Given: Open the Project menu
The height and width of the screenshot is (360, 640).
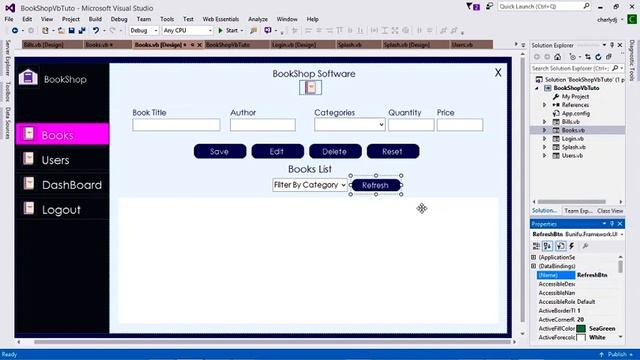Looking at the screenshot, I should 71,19.
